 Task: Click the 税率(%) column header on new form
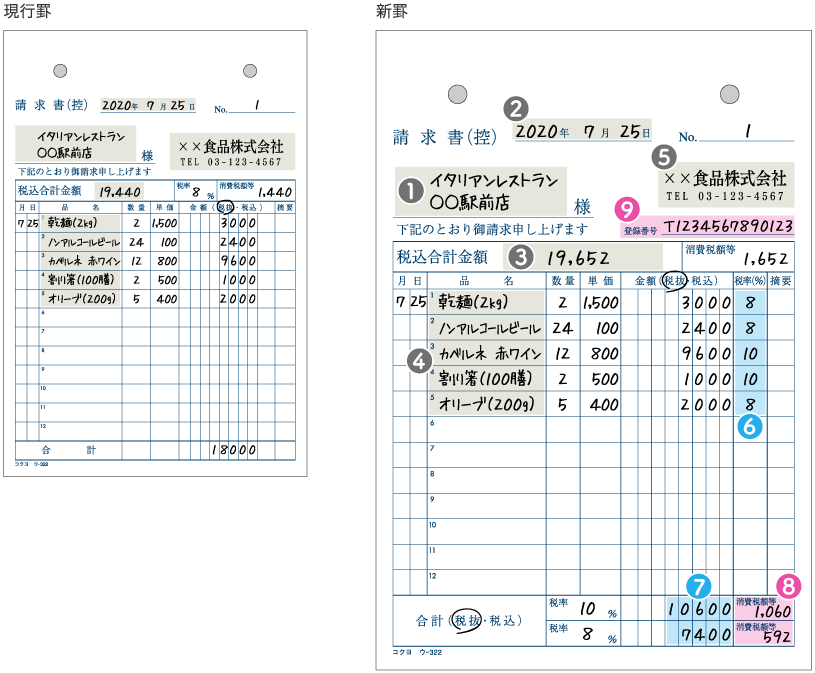click(750, 282)
